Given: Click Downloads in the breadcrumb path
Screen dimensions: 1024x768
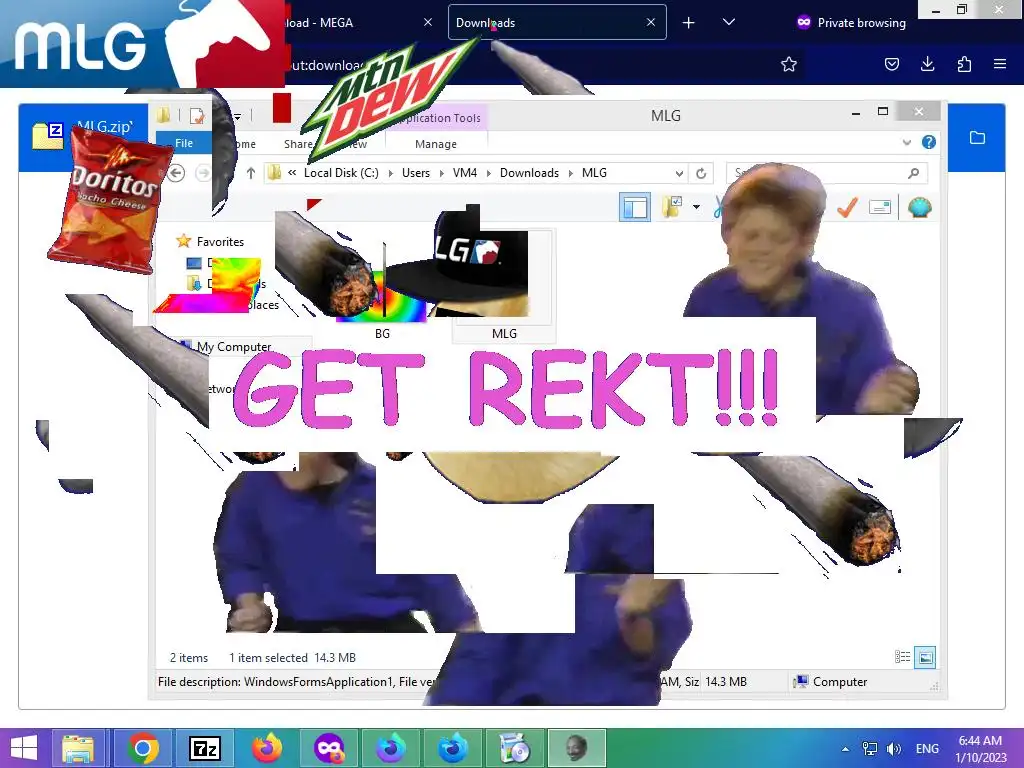Looking at the screenshot, I should coord(529,173).
